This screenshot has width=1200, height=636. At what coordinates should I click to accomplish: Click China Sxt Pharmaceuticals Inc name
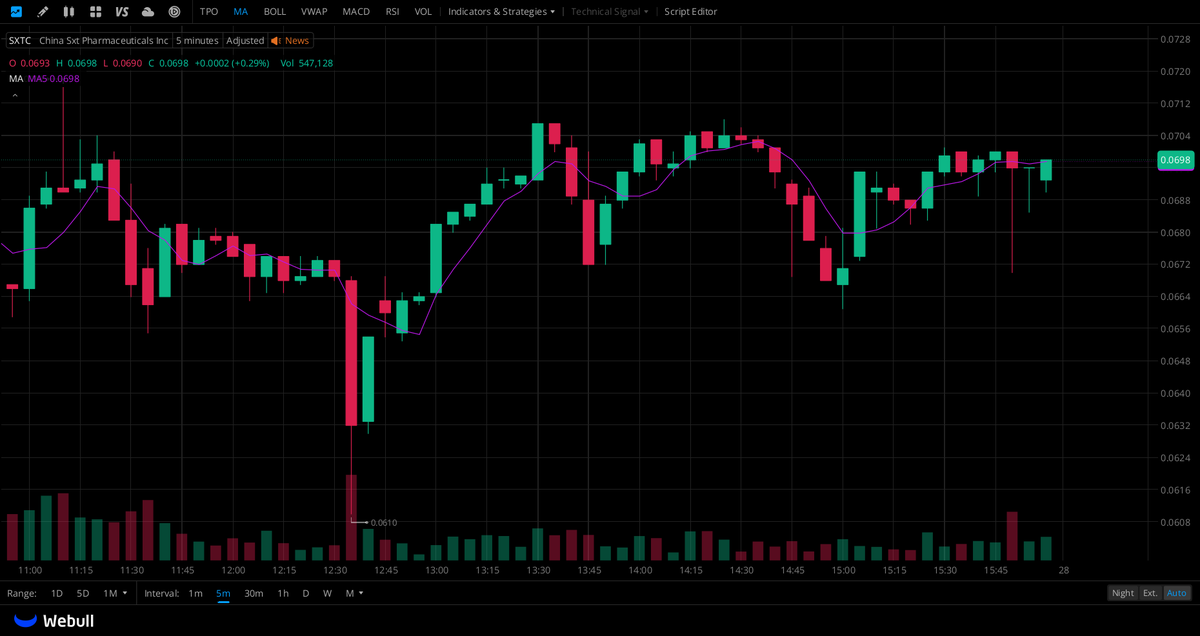coord(104,41)
